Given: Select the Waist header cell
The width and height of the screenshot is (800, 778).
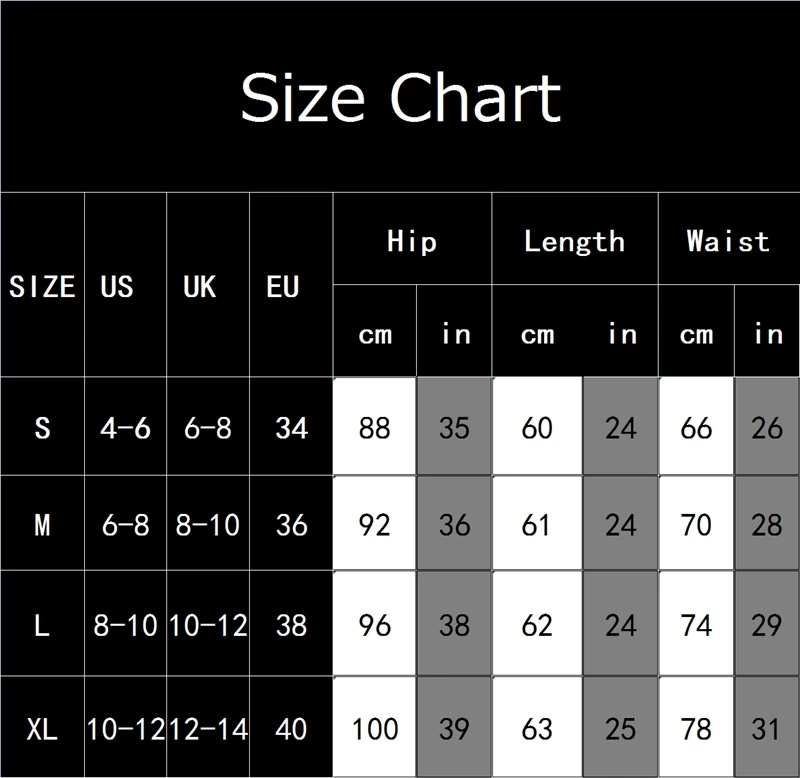Looking at the screenshot, I should (x=729, y=239).
